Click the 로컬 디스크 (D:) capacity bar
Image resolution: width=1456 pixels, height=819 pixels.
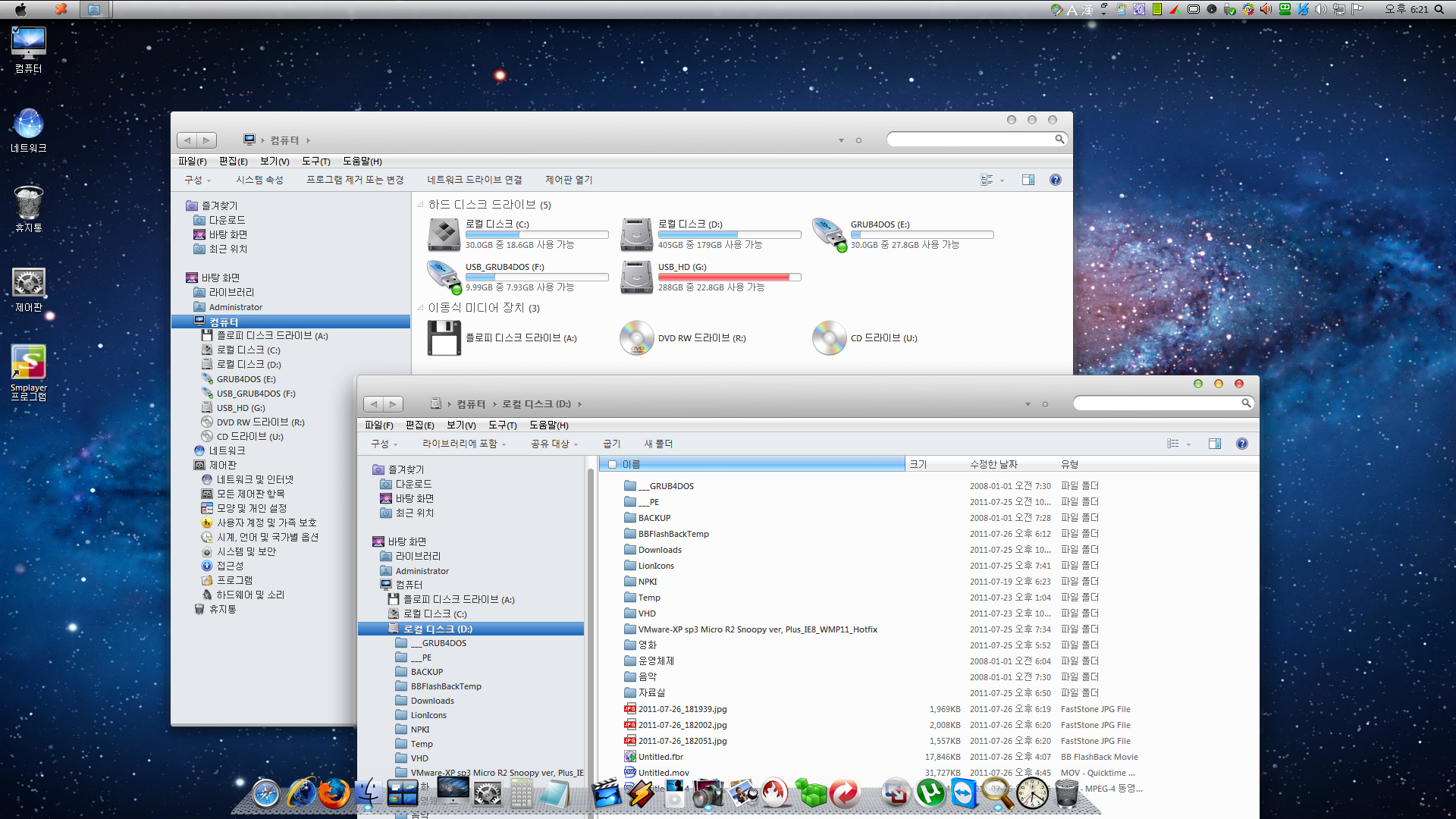point(730,234)
